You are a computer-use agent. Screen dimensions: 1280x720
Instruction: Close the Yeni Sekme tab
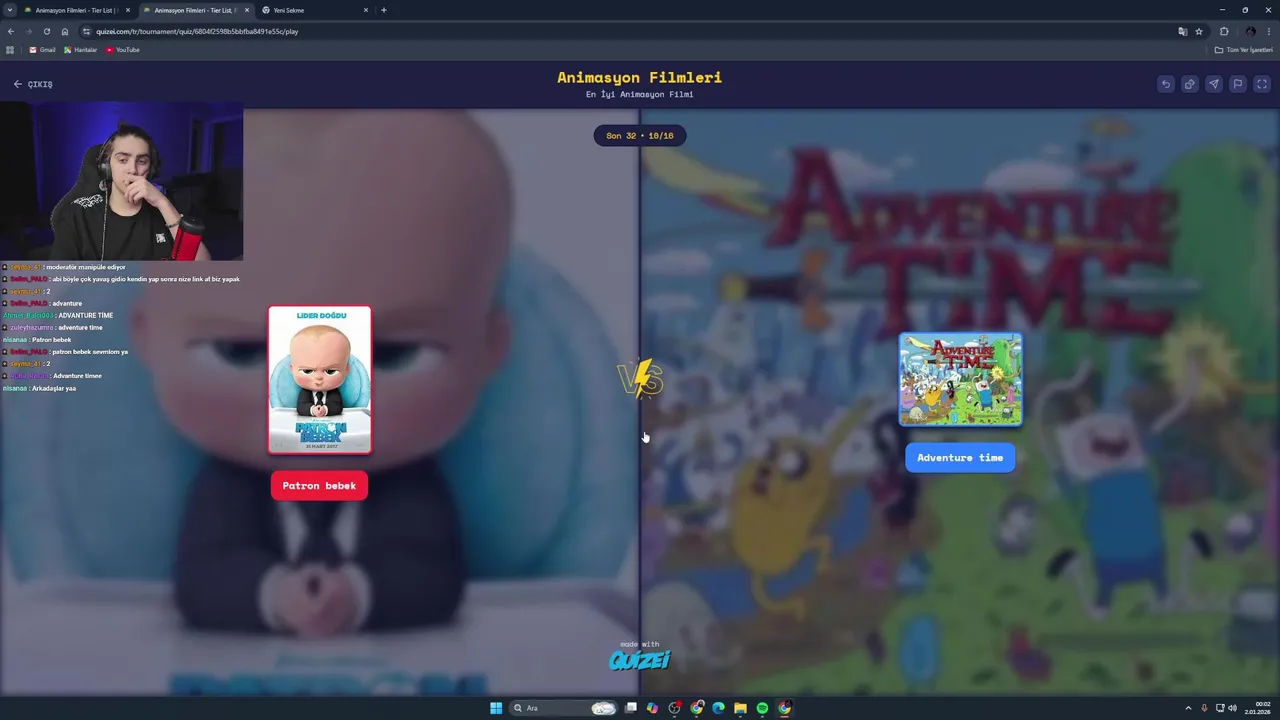[366, 10]
